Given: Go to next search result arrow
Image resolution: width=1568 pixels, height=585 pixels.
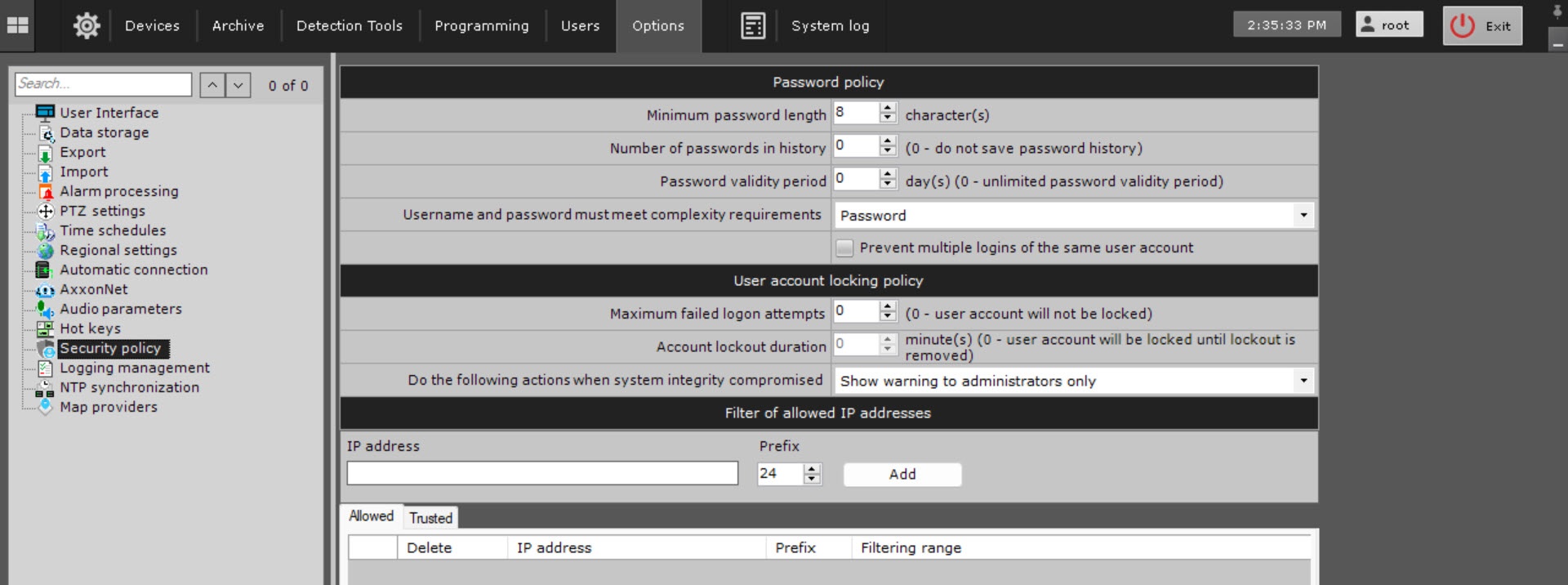Looking at the screenshot, I should pyautogui.click(x=238, y=85).
